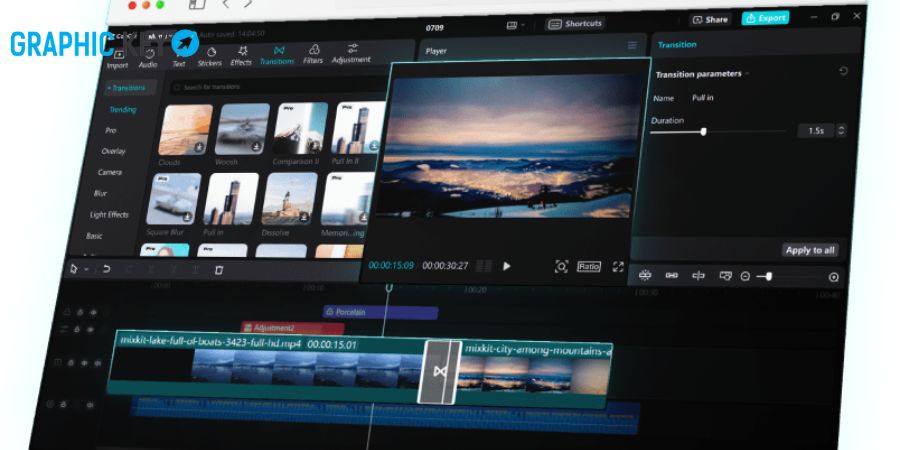
Task: Click the Export button
Action: click(765, 18)
